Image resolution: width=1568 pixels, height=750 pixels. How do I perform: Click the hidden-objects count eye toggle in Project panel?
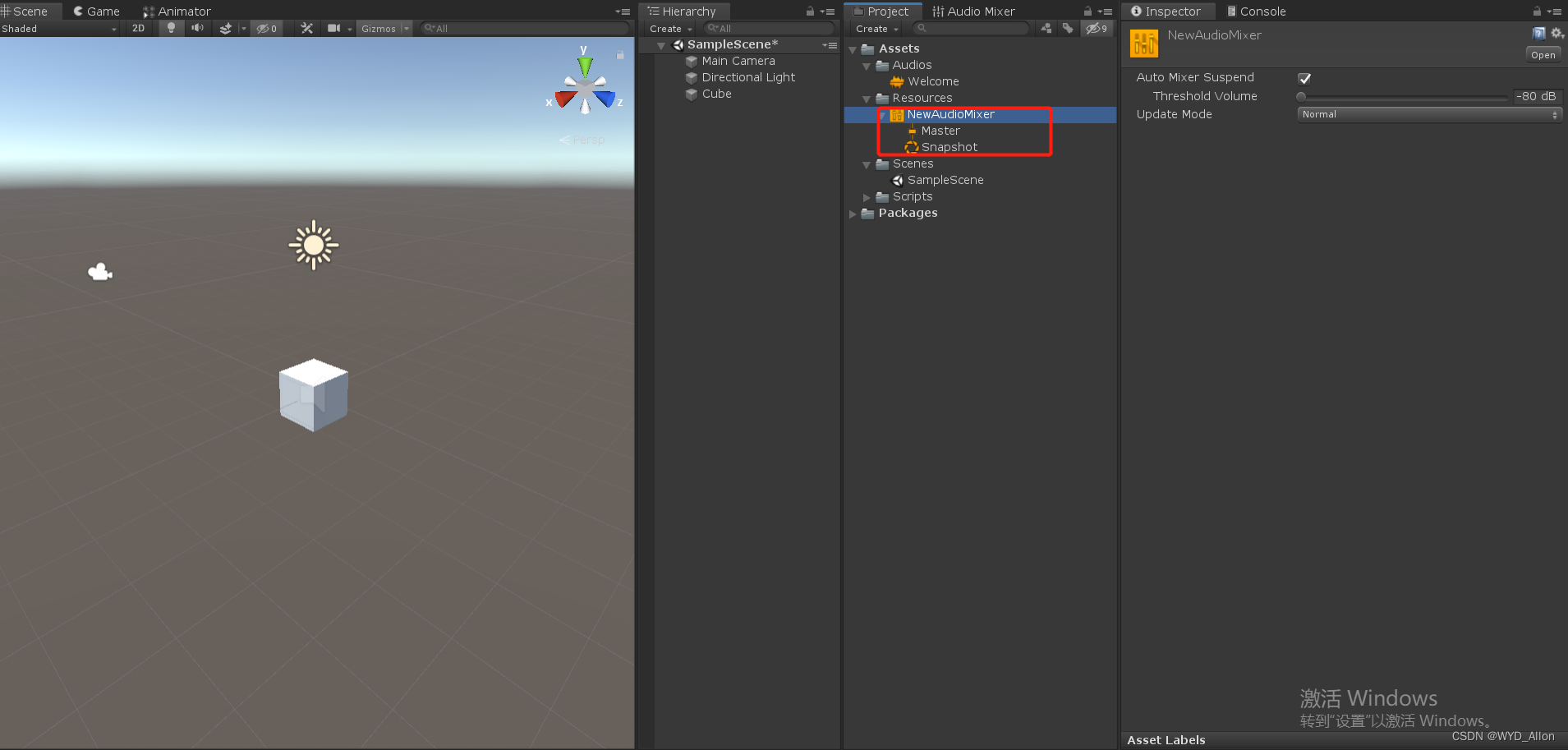(x=1097, y=28)
